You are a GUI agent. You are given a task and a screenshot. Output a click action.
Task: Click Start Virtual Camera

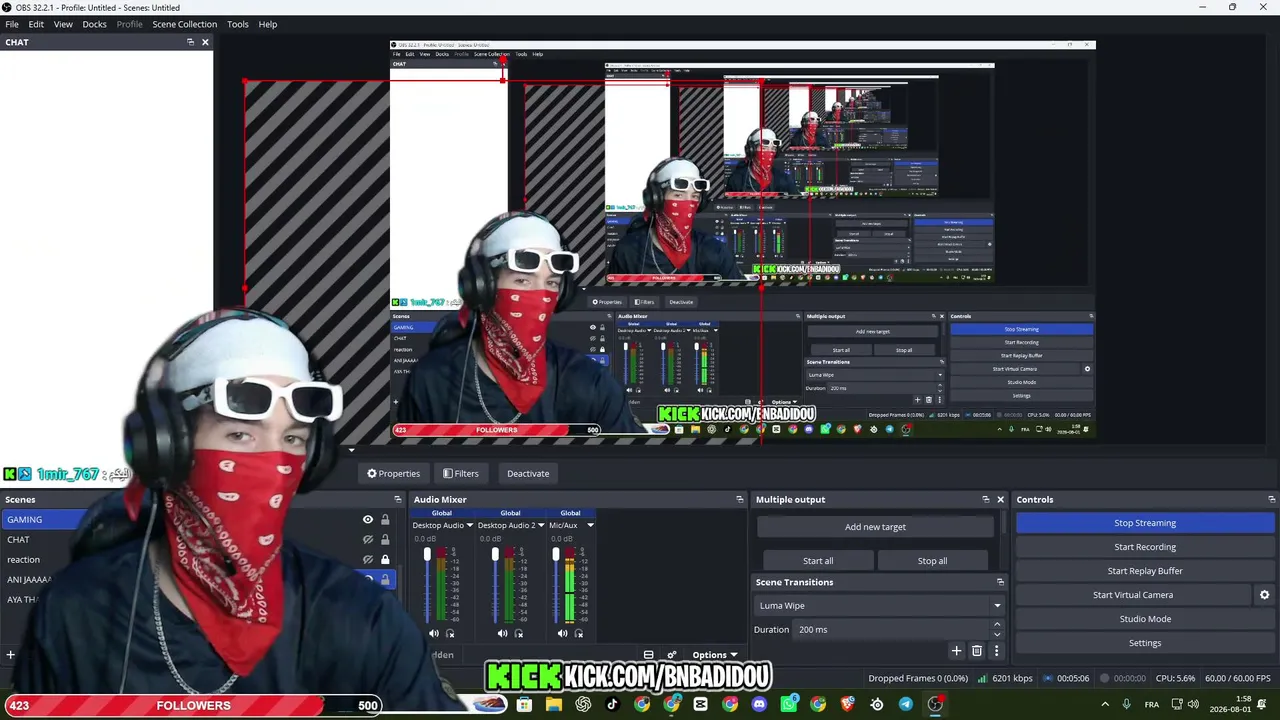click(x=1133, y=595)
